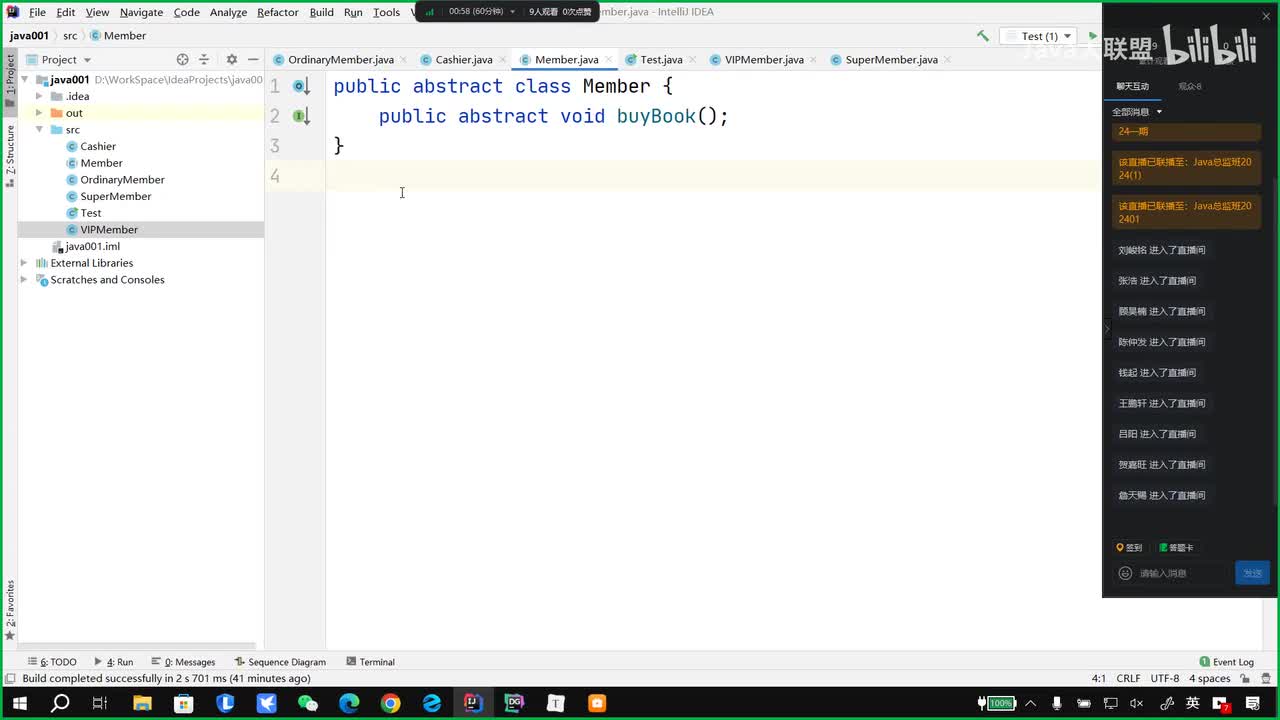1280x720 pixels.
Task: Close the OrdinaryMember.java tab
Action: point(403,60)
